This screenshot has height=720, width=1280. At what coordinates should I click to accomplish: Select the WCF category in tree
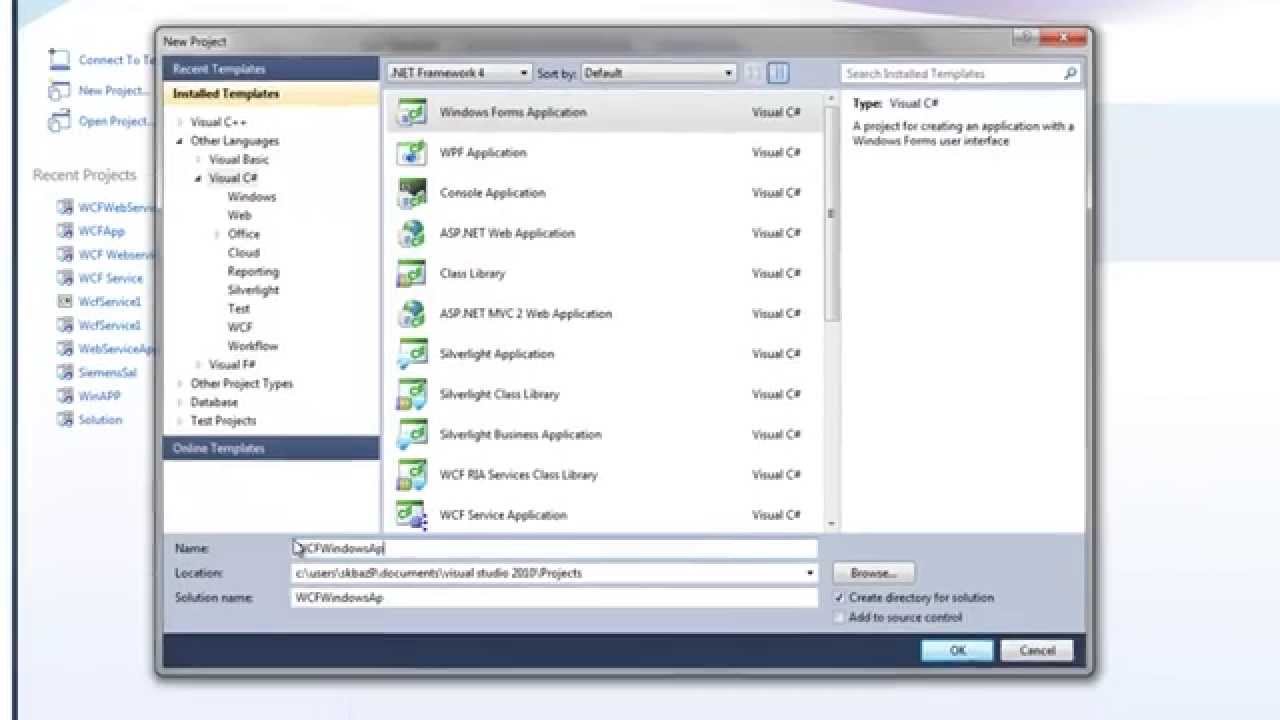click(240, 327)
